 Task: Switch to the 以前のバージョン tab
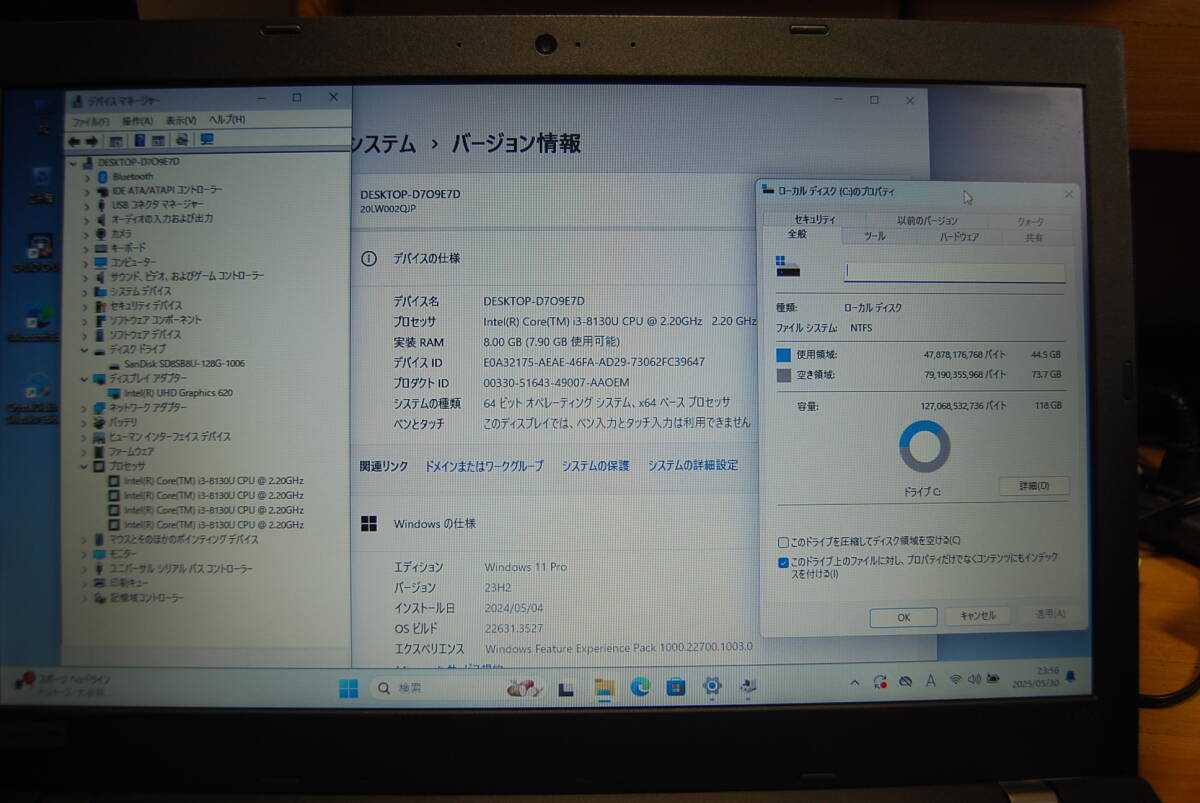click(927, 220)
